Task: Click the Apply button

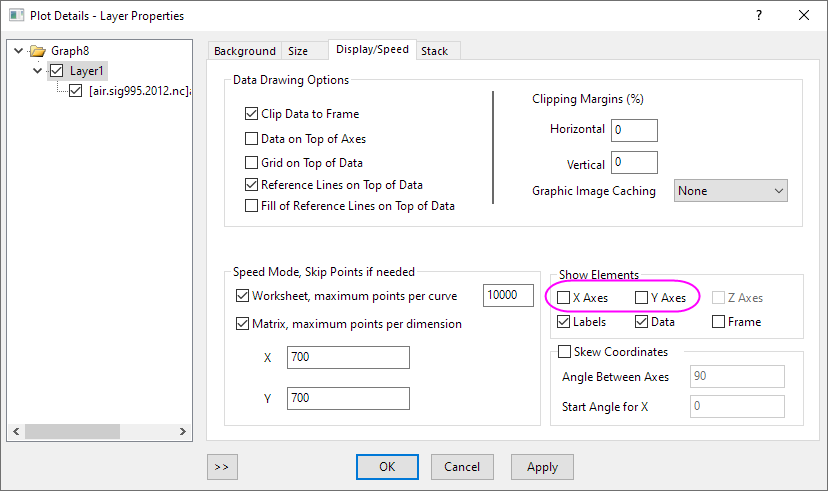Action: [x=542, y=467]
